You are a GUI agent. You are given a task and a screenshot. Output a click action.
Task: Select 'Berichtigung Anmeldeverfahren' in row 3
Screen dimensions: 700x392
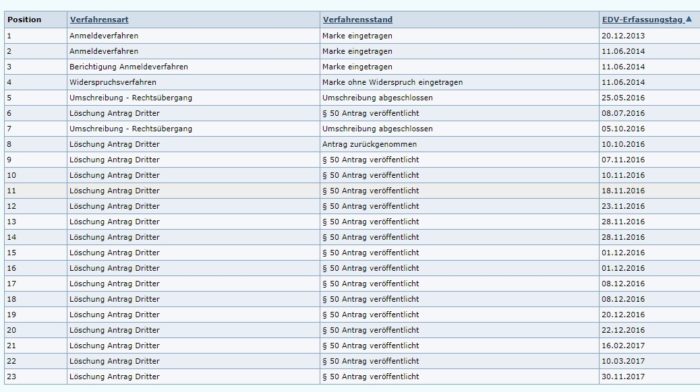pos(129,67)
